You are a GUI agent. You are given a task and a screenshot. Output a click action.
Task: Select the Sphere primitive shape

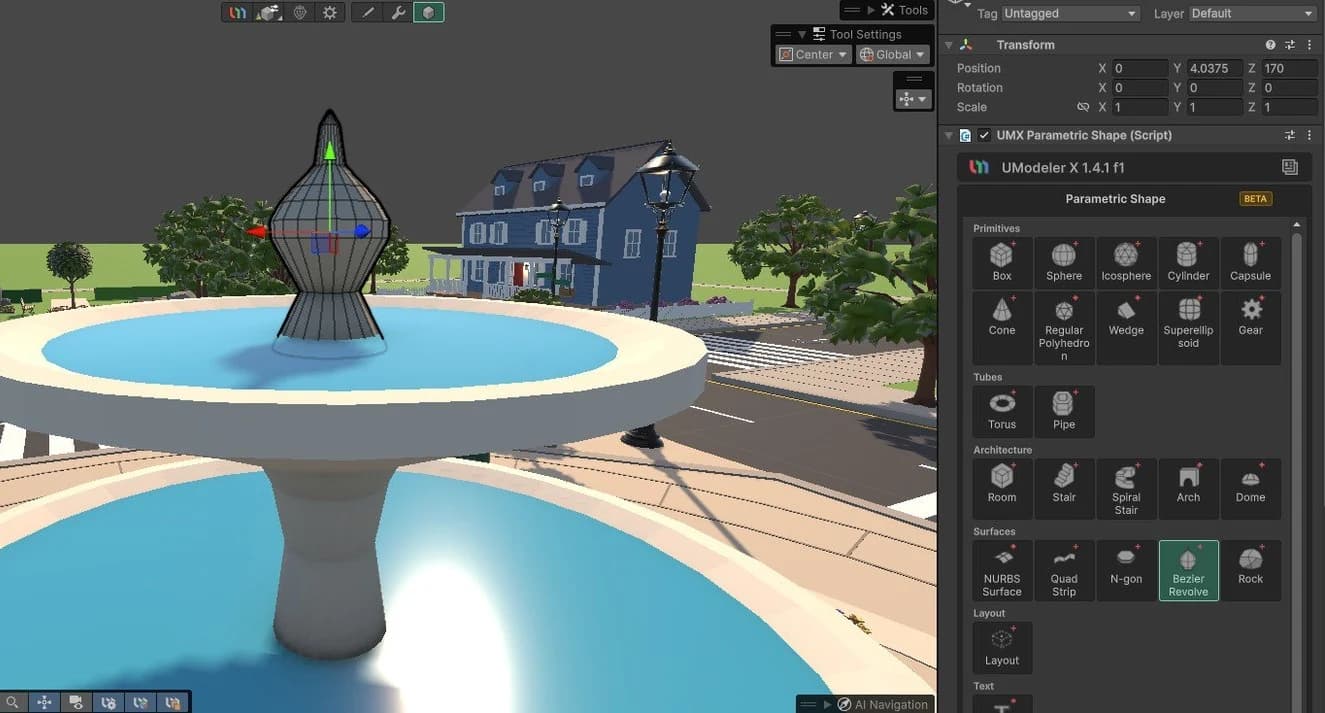[1064, 262]
